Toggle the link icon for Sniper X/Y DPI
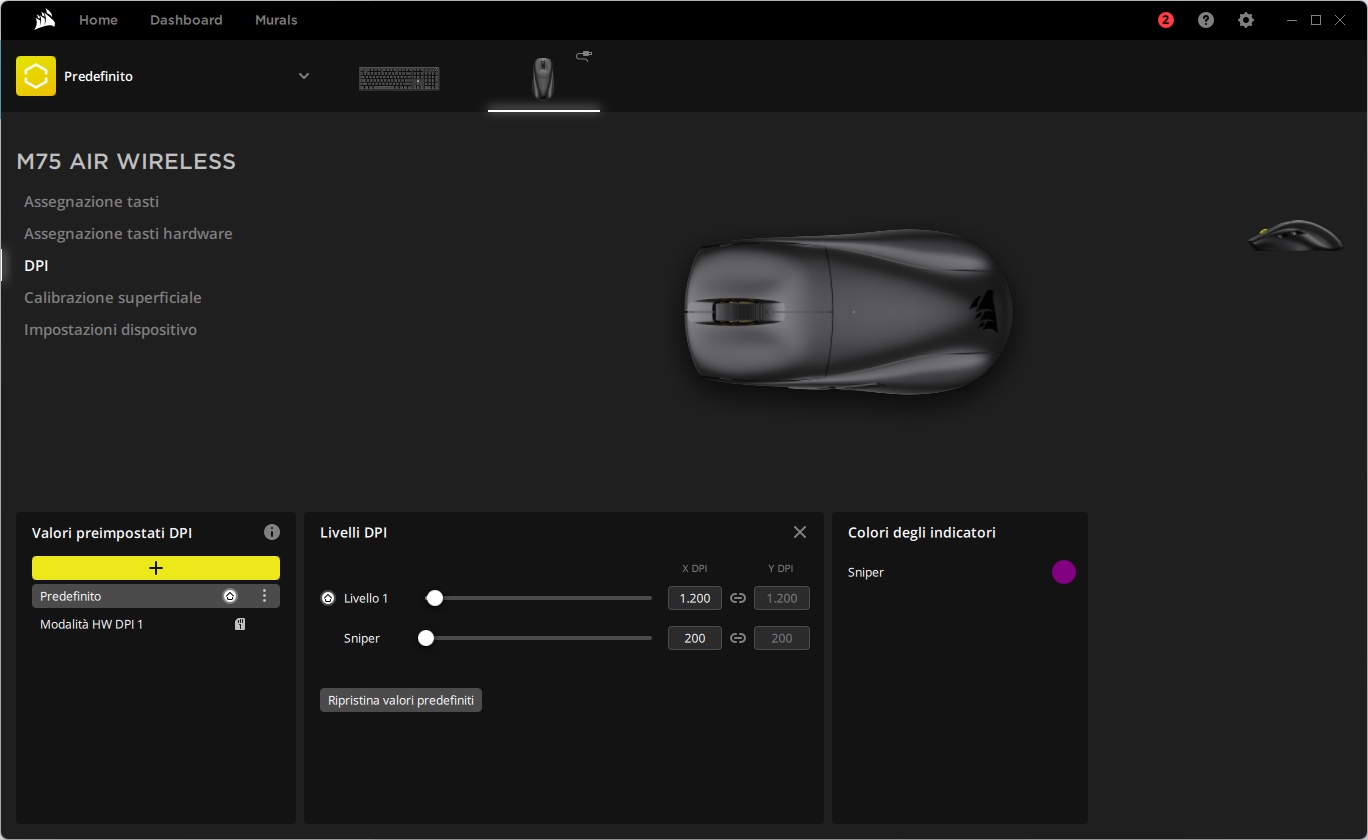The image size is (1368, 840). coord(738,638)
